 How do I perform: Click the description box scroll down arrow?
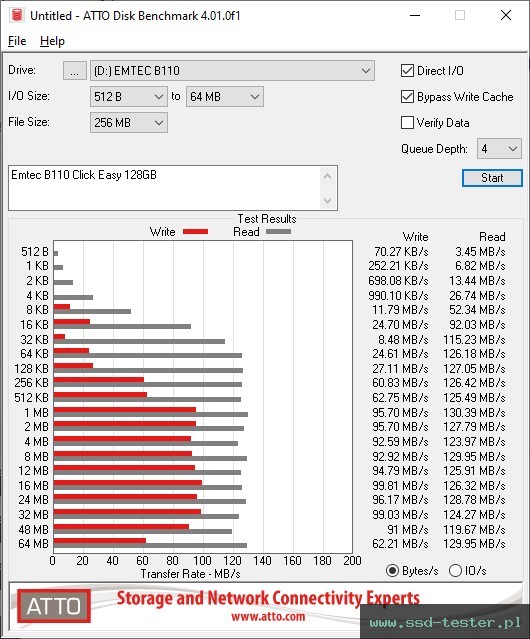pyautogui.click(x=328, y=200)
